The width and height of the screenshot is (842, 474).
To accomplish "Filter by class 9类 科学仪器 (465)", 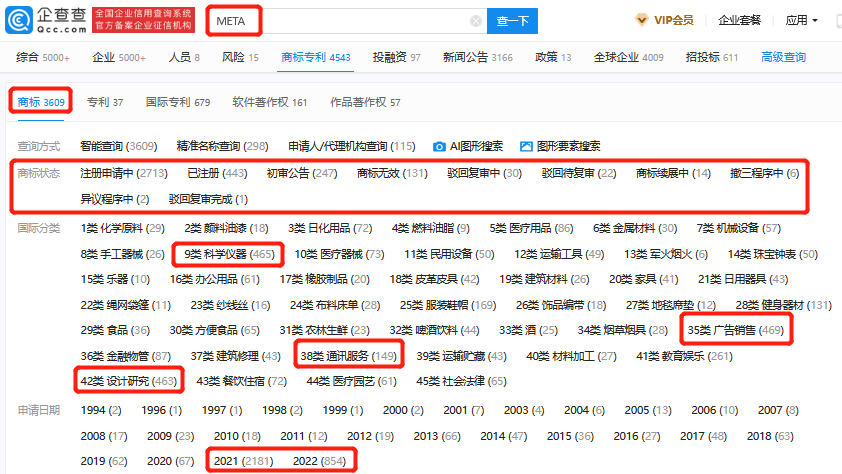I will point(229,254).
